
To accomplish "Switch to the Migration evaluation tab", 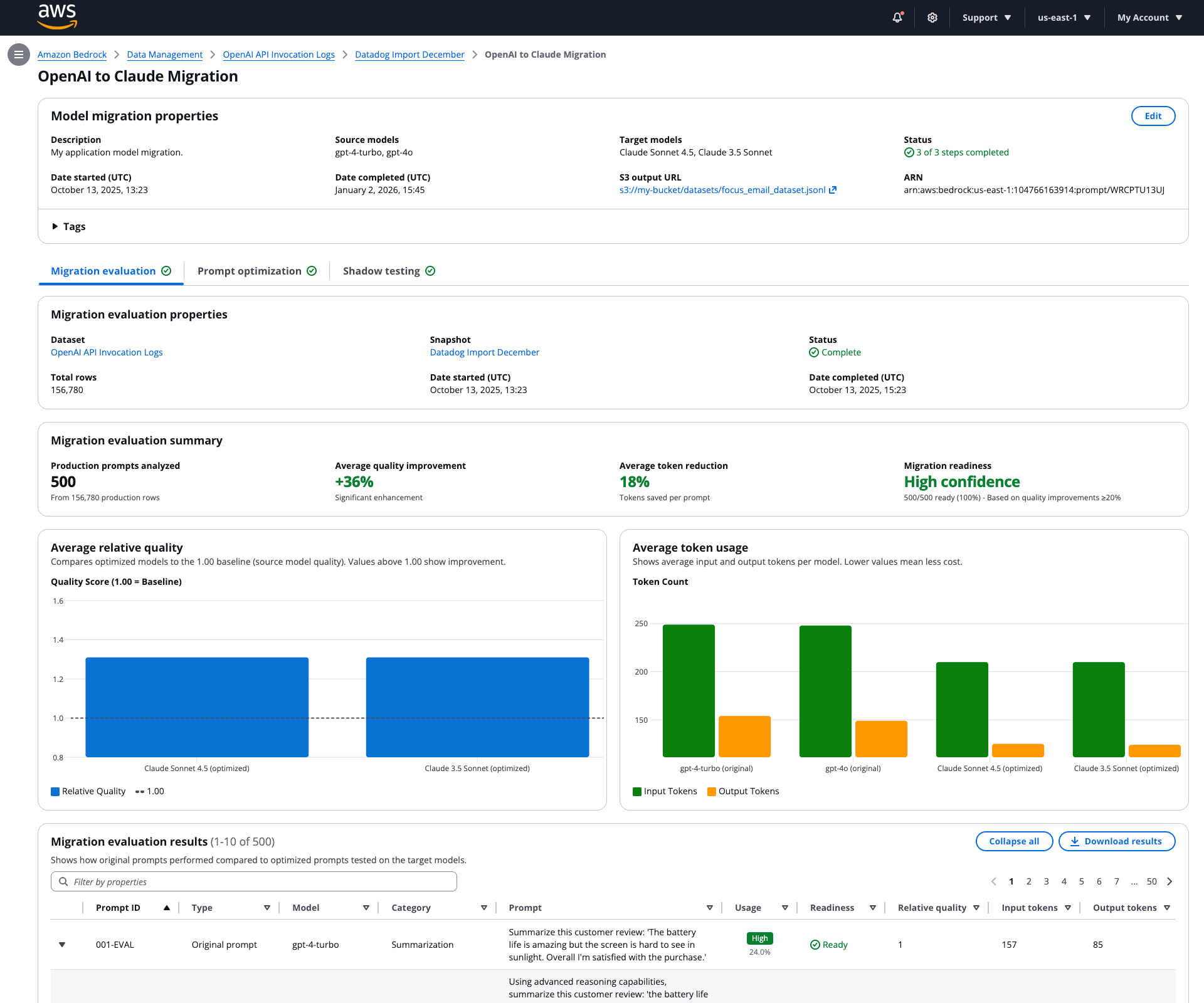I will point(111,271).
